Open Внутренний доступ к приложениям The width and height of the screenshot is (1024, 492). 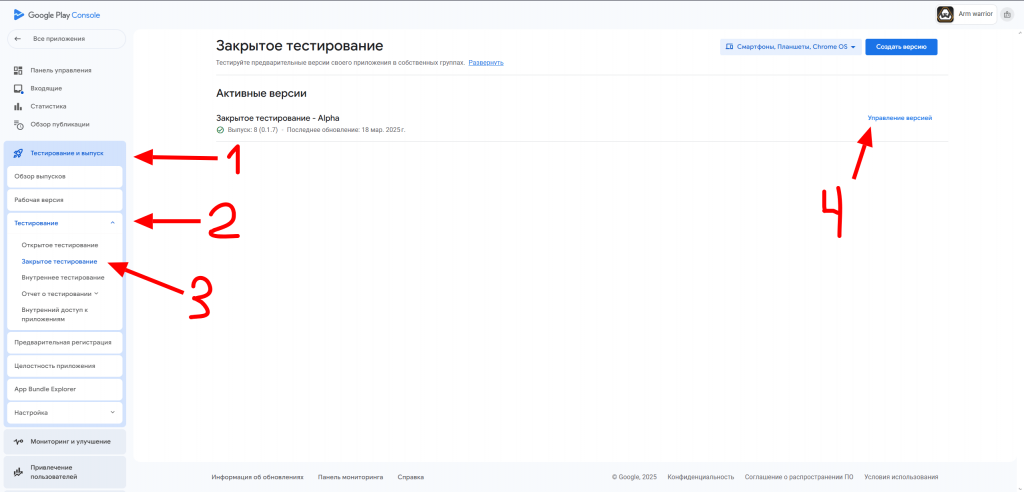(55, 314)
